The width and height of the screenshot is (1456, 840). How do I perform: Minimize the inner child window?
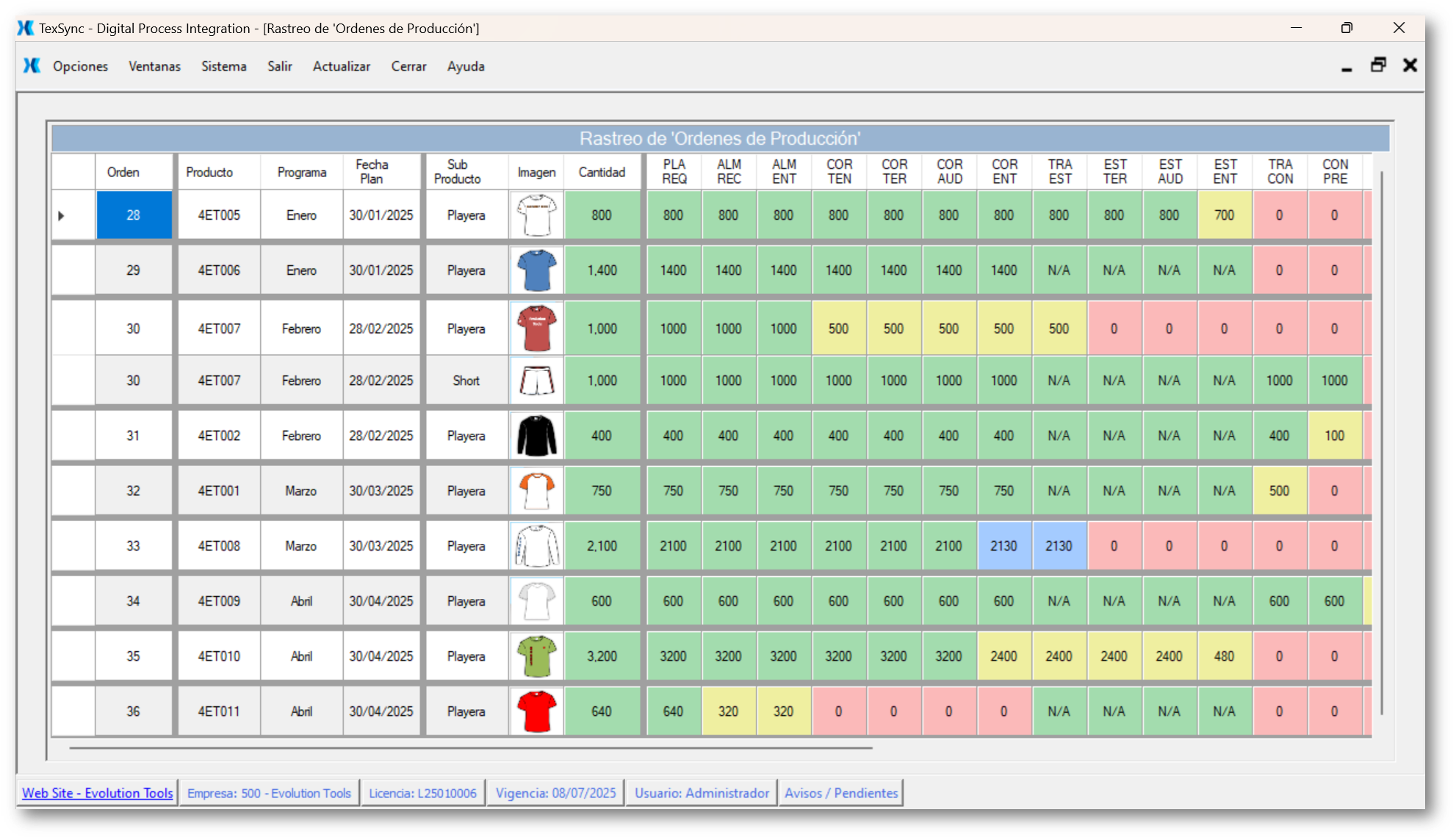pos(1347,68)
